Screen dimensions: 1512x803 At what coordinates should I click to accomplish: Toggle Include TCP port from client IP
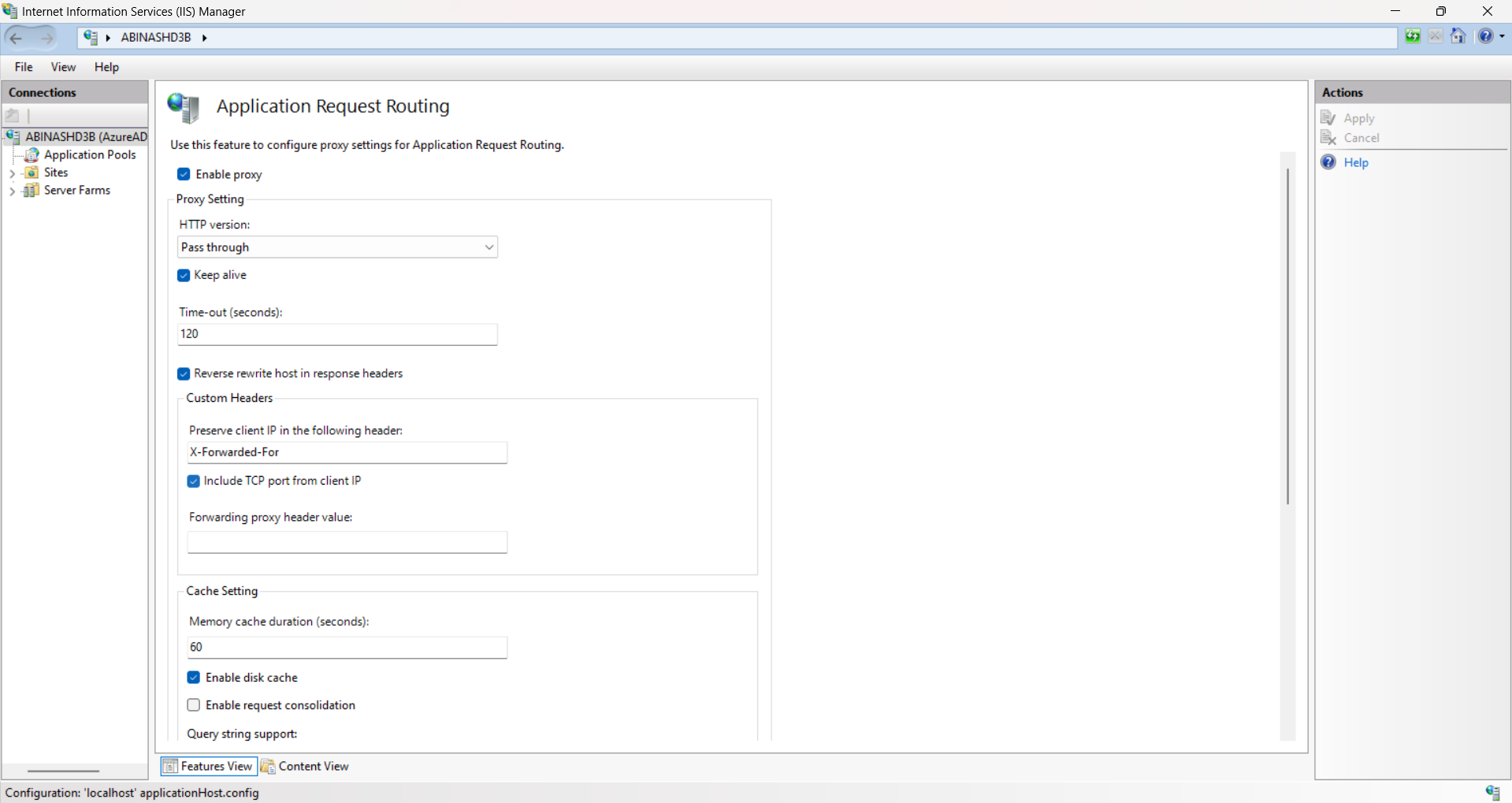pyautogui.click(x=193, y=481)
